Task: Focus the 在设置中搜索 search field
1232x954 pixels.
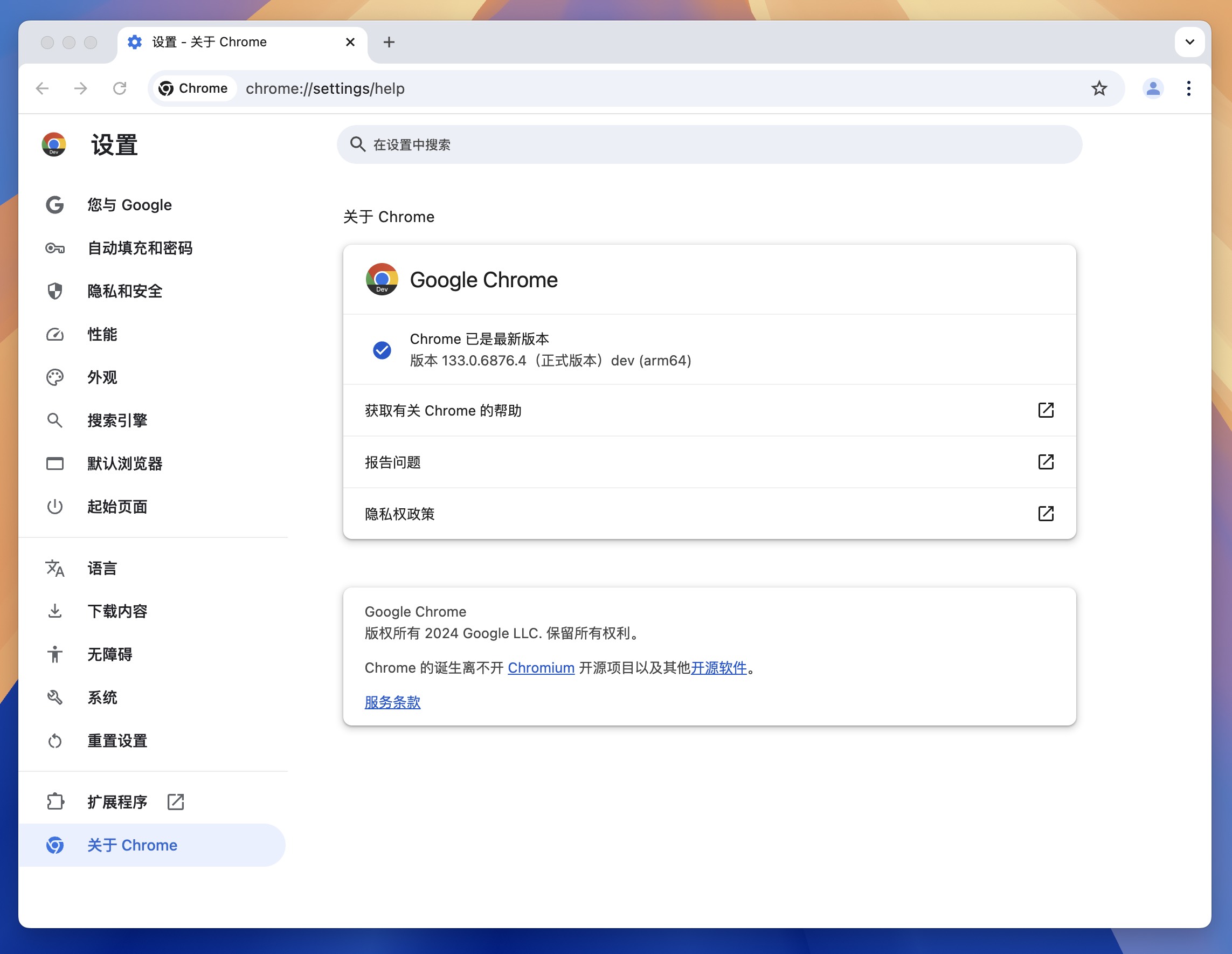Action: (x=710, y=144)
